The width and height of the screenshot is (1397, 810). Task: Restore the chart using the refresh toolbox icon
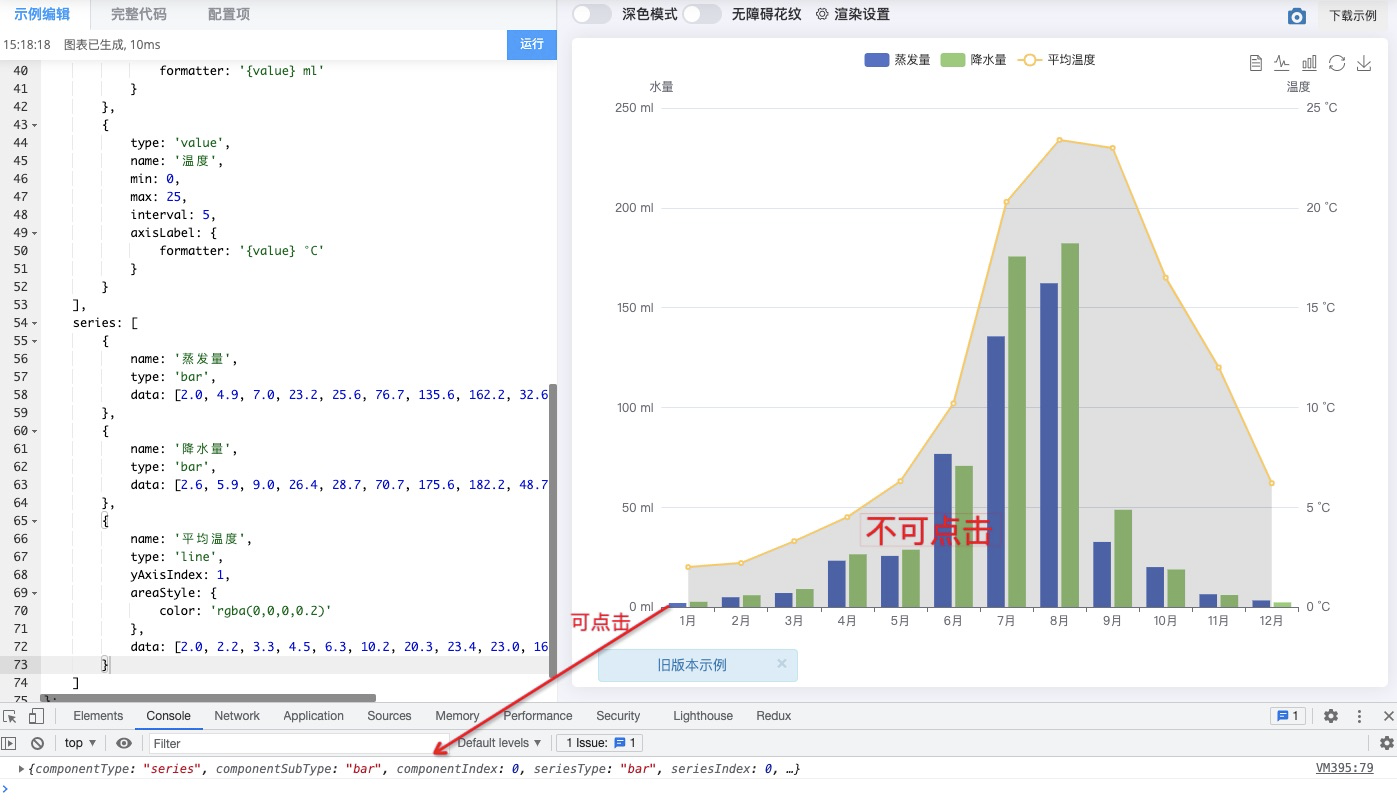tap(1336, 62)
